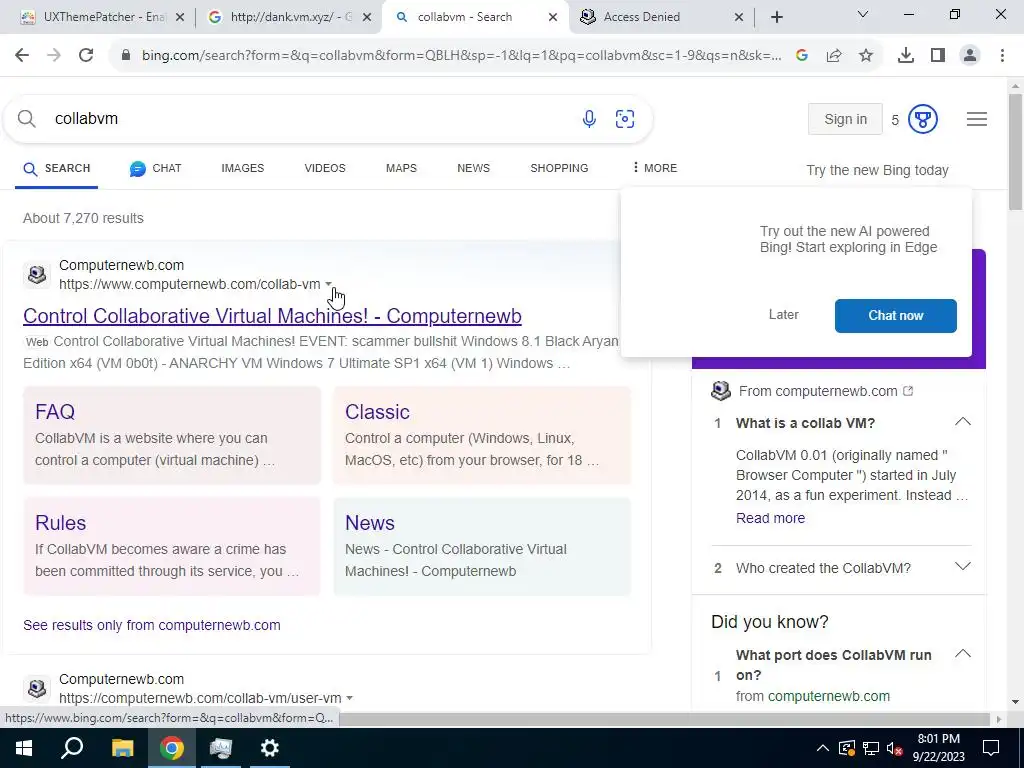Open a new tab with plus button
This screenshot has height=768, width=1024.
tap(776, 17)
